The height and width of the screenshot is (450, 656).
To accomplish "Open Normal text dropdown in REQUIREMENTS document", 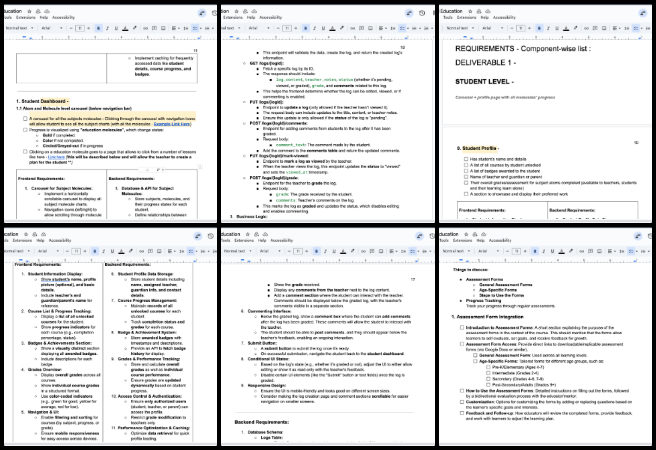I will click(460, 28).
